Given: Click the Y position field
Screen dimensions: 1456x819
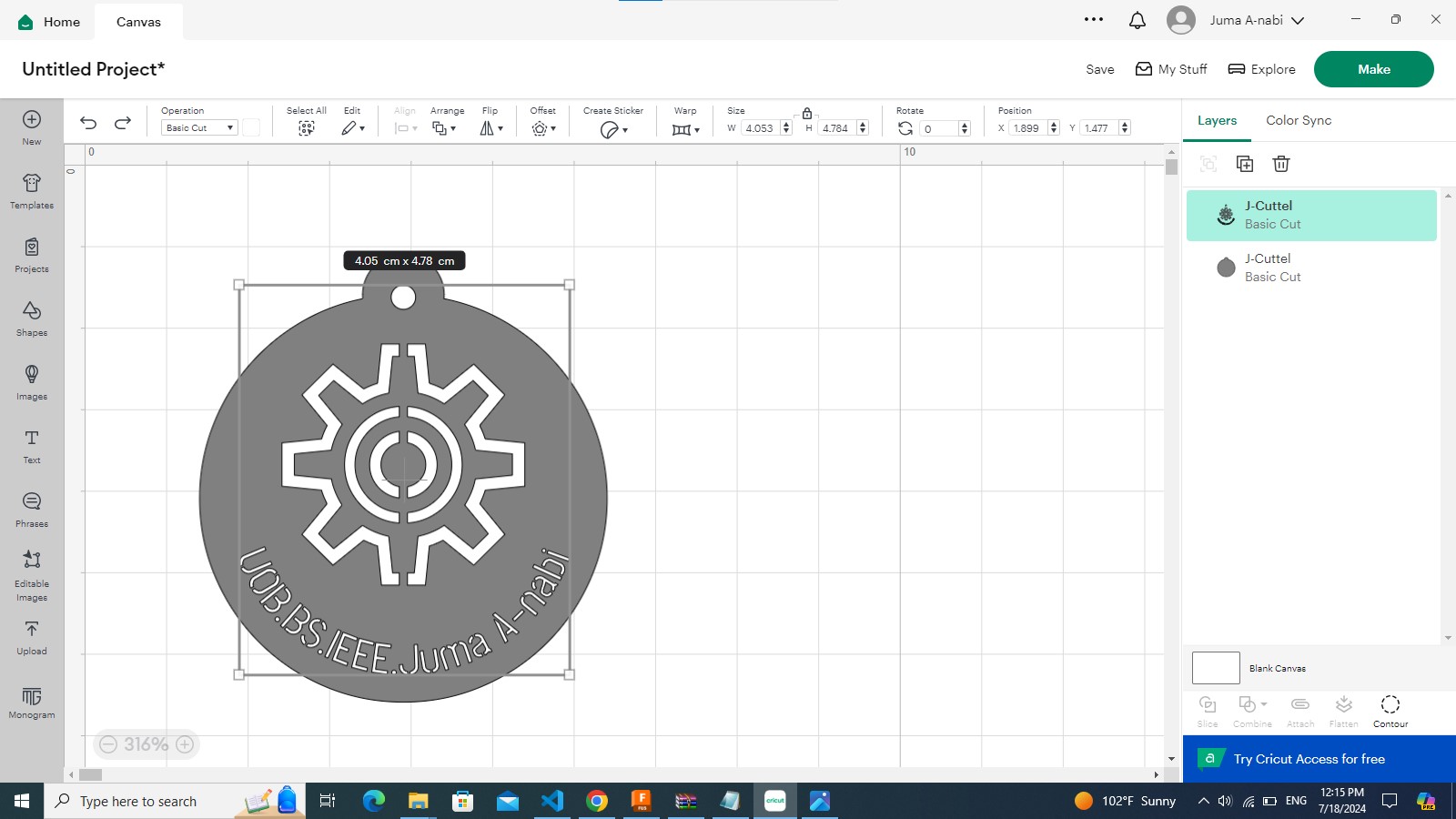Looking at the screenshot, I should click(x=1099, y=128).
